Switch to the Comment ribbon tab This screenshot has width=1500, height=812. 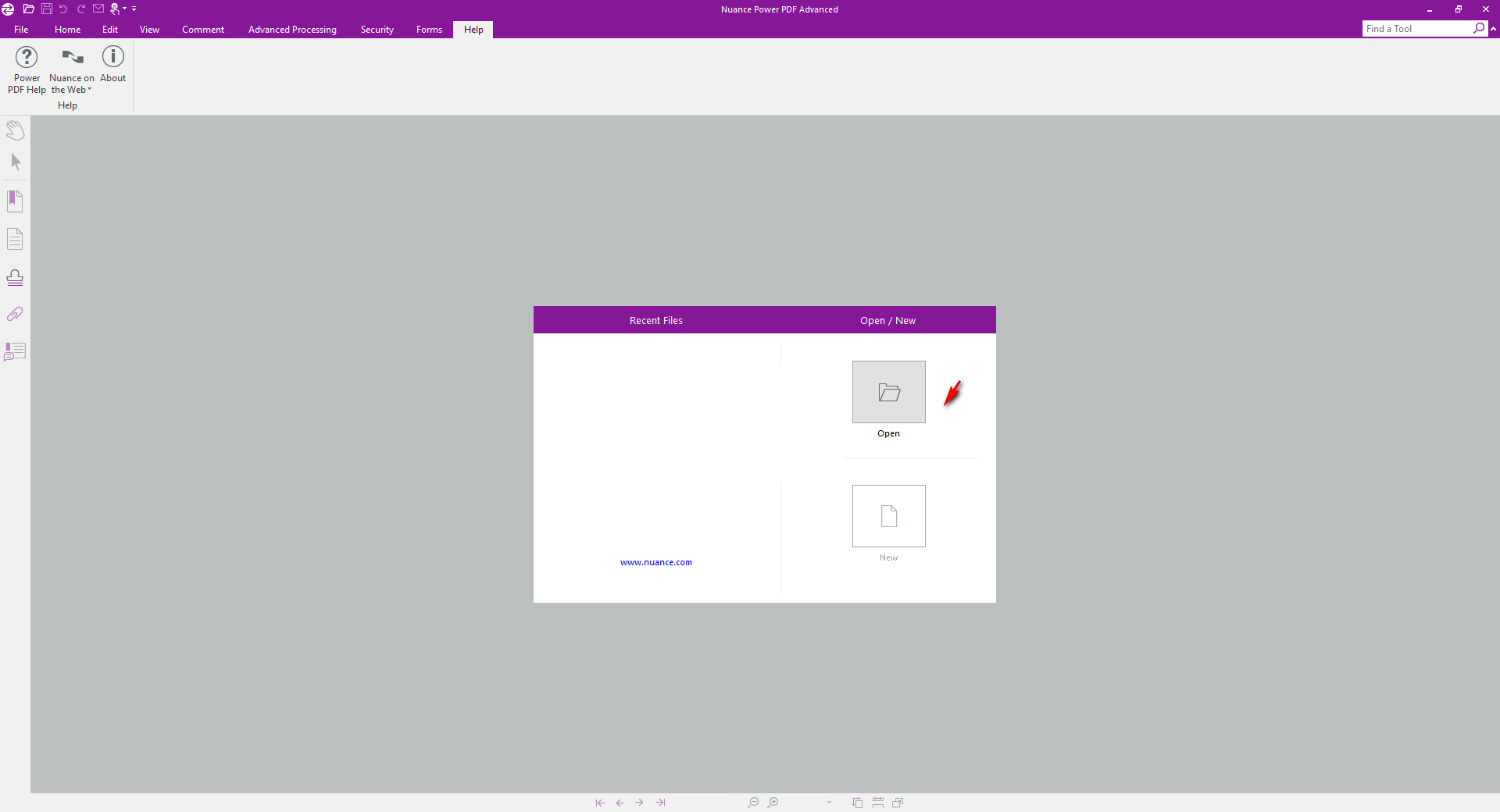tap(203, 30)
